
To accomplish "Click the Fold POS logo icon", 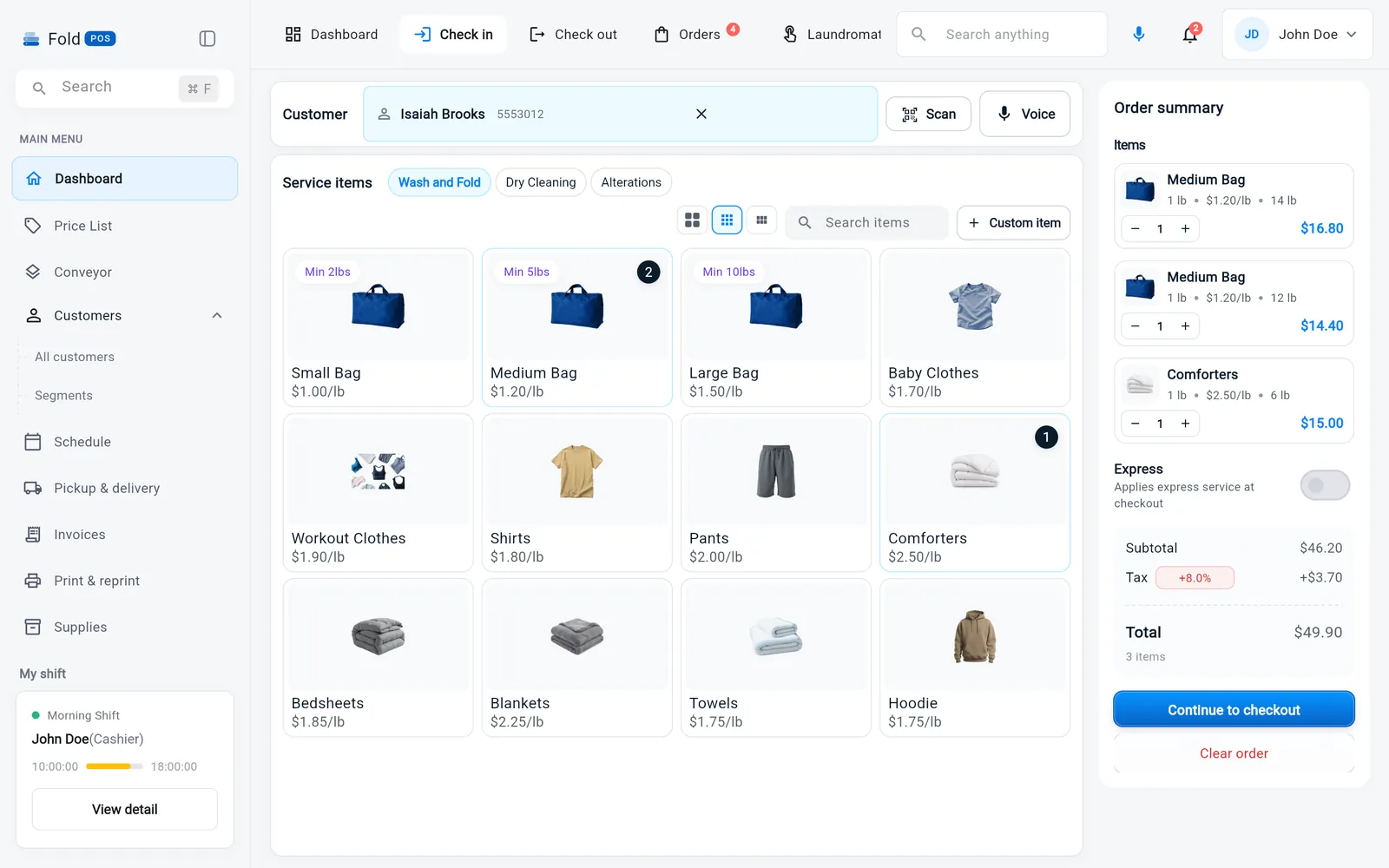I will (31, 38).
